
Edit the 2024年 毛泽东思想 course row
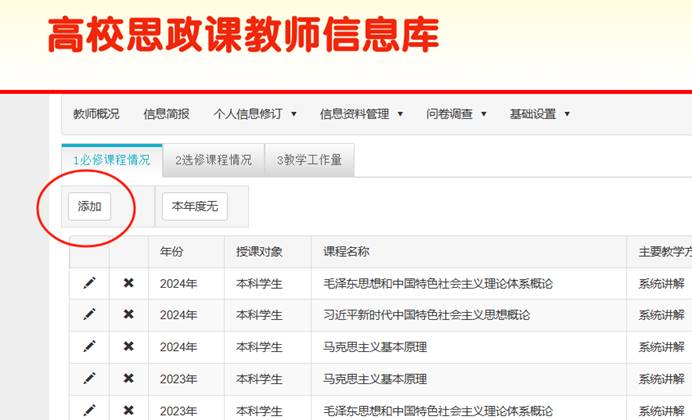[89, 283]
